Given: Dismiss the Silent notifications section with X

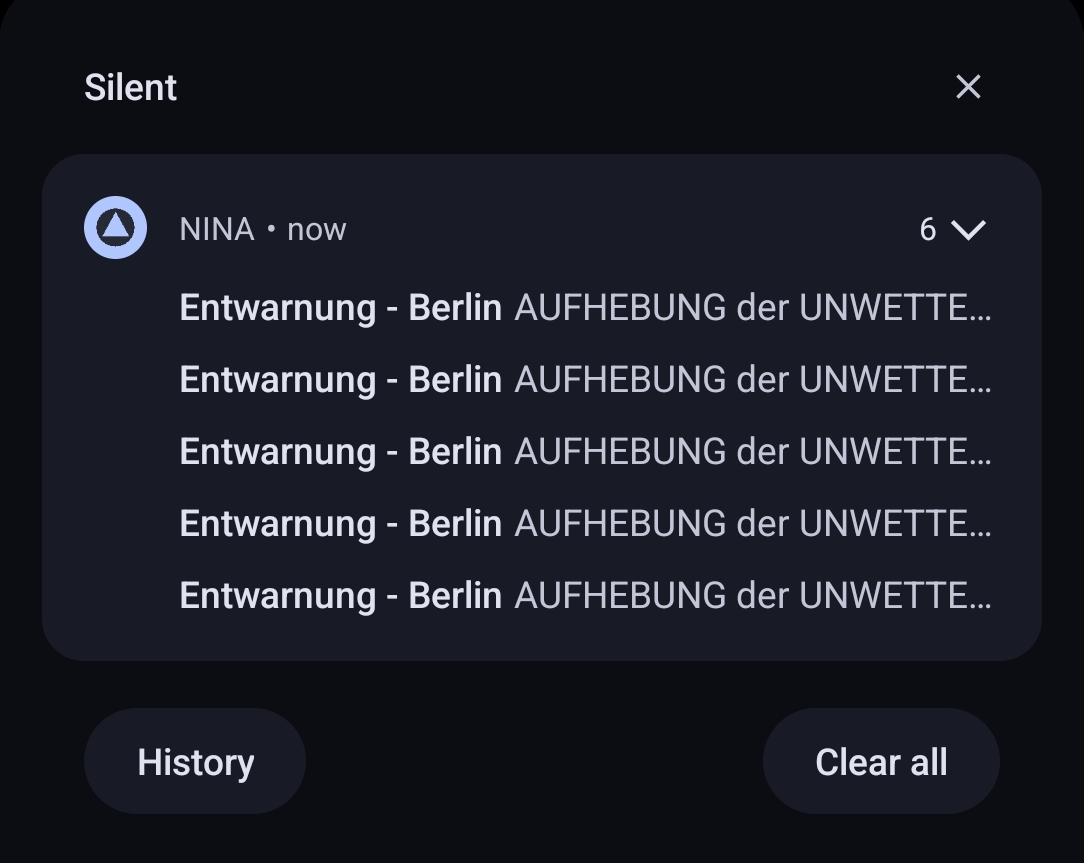Looking at the screenshot, I should pyautogui.click(x=968, y=87).
